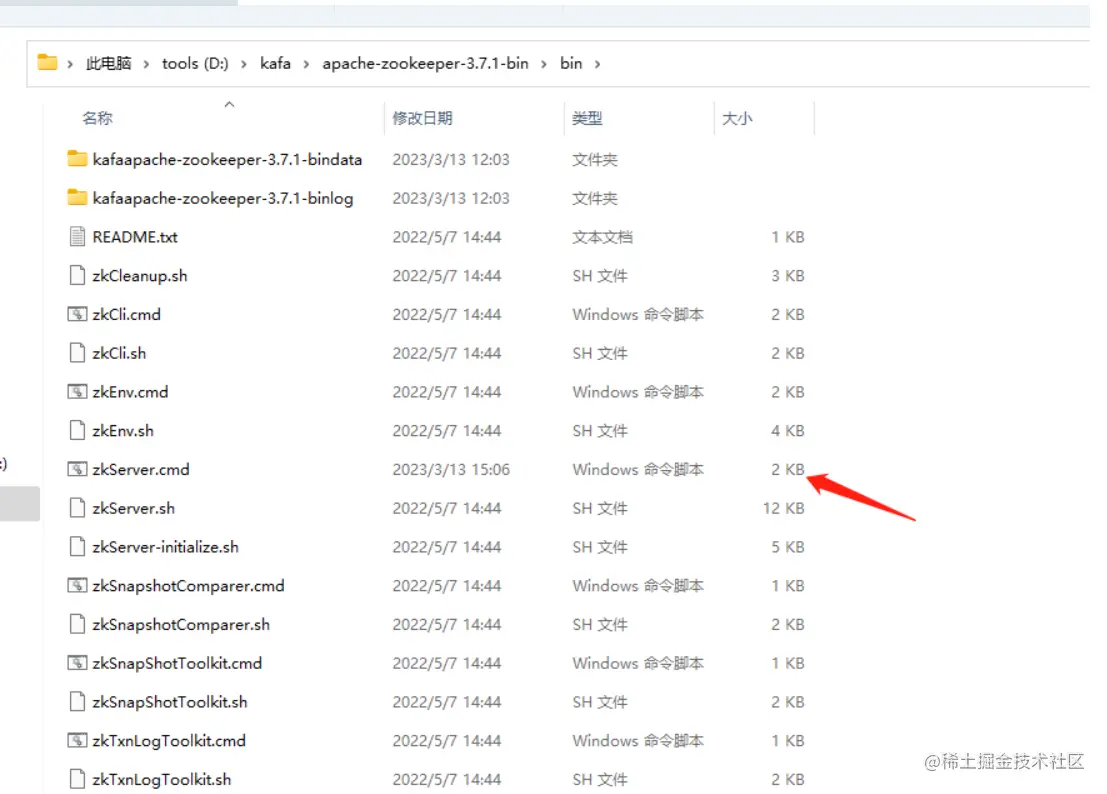This screenshot has width=1107, height=794.
Task: Go to tools (D:) in address bar
Action: click(x=195, y=64)
